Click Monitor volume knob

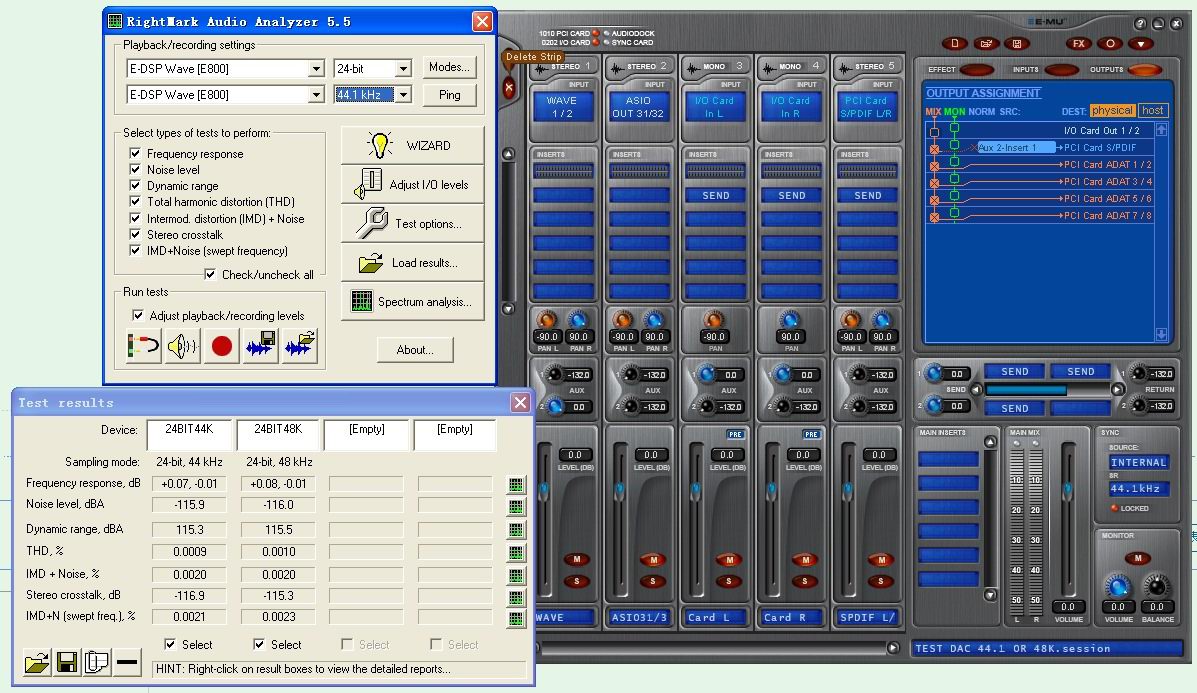tap(1118, 586)
